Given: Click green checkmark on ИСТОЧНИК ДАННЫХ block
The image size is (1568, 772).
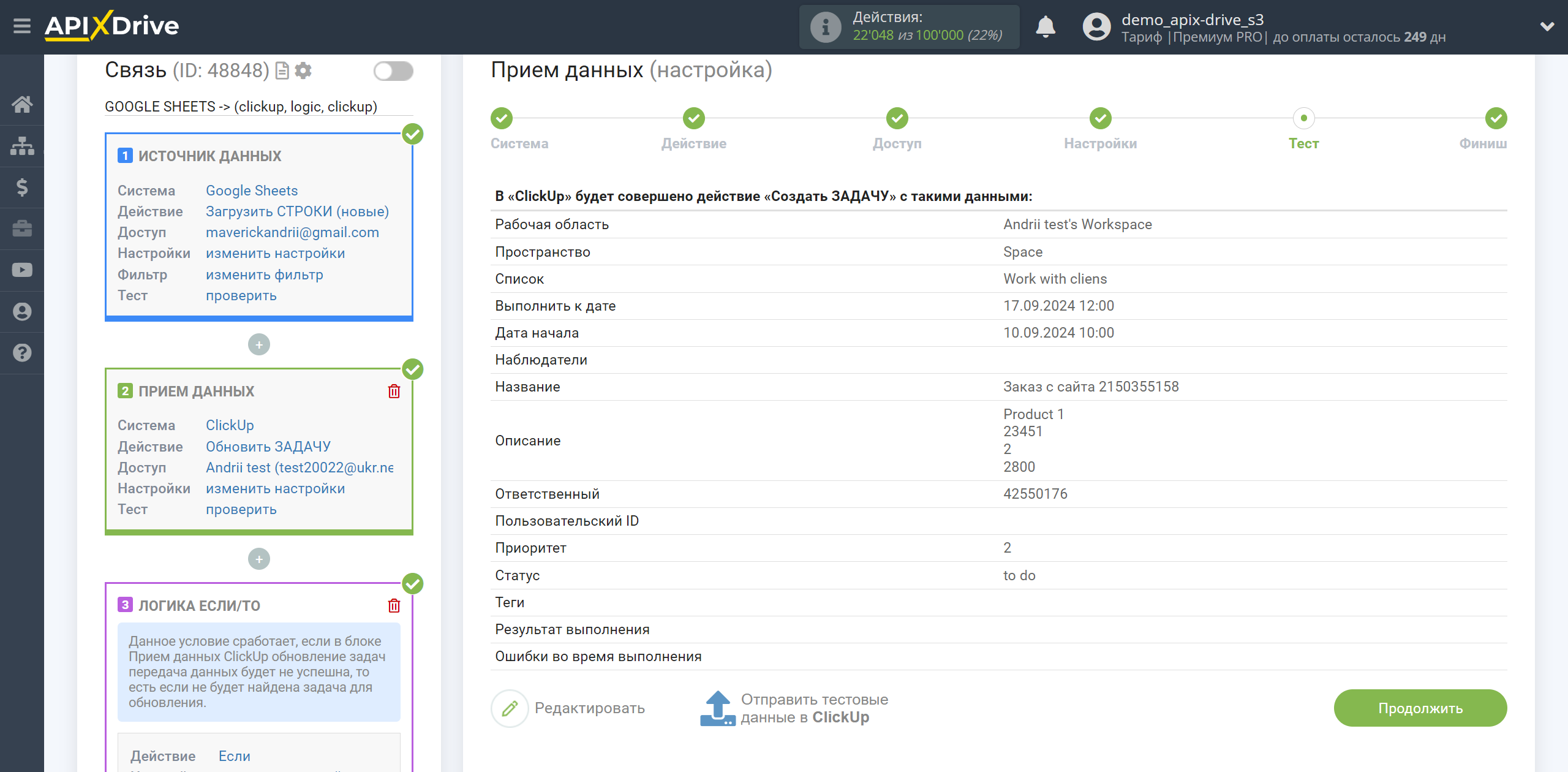Looking at the screenshot, I should click(413, 134).
